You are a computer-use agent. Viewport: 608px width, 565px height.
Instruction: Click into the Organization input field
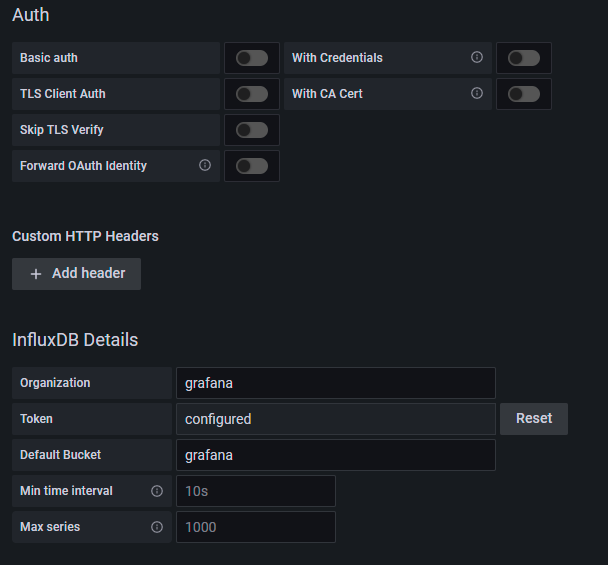point(335,383)
